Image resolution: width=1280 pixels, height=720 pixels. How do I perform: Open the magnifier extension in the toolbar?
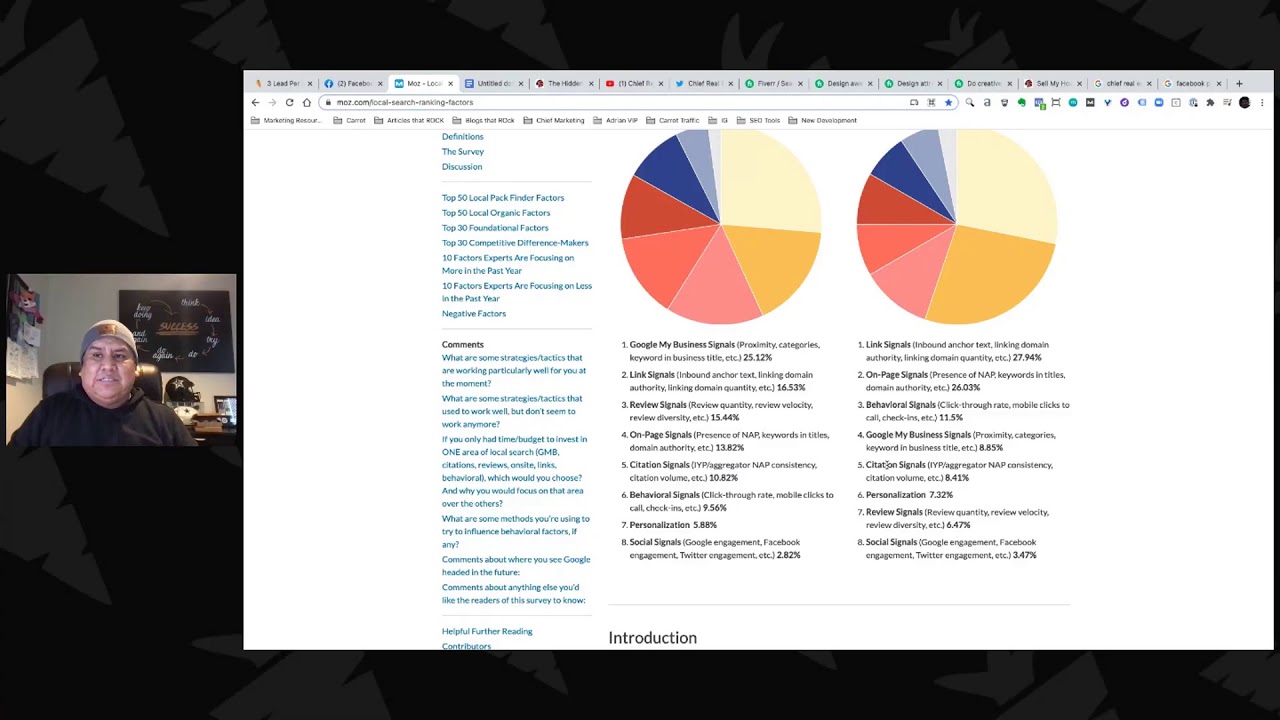[969, 102]
